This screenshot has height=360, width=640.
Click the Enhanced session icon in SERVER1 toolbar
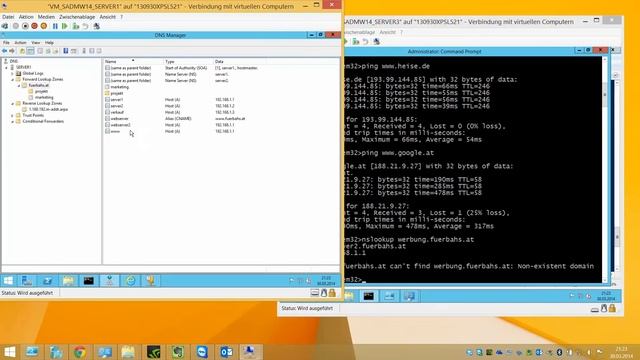point(97,26)
